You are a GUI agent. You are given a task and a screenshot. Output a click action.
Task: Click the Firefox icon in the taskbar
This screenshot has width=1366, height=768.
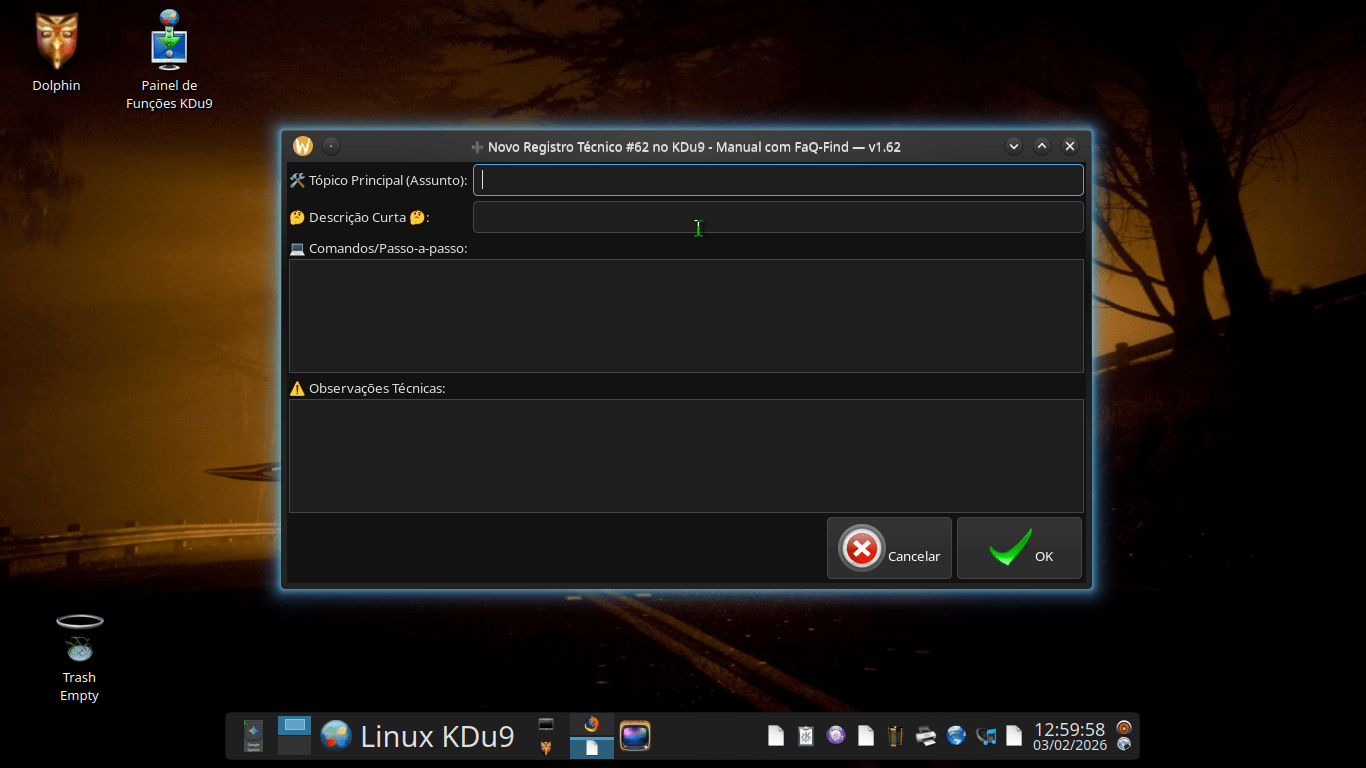[x=591, y=725]
